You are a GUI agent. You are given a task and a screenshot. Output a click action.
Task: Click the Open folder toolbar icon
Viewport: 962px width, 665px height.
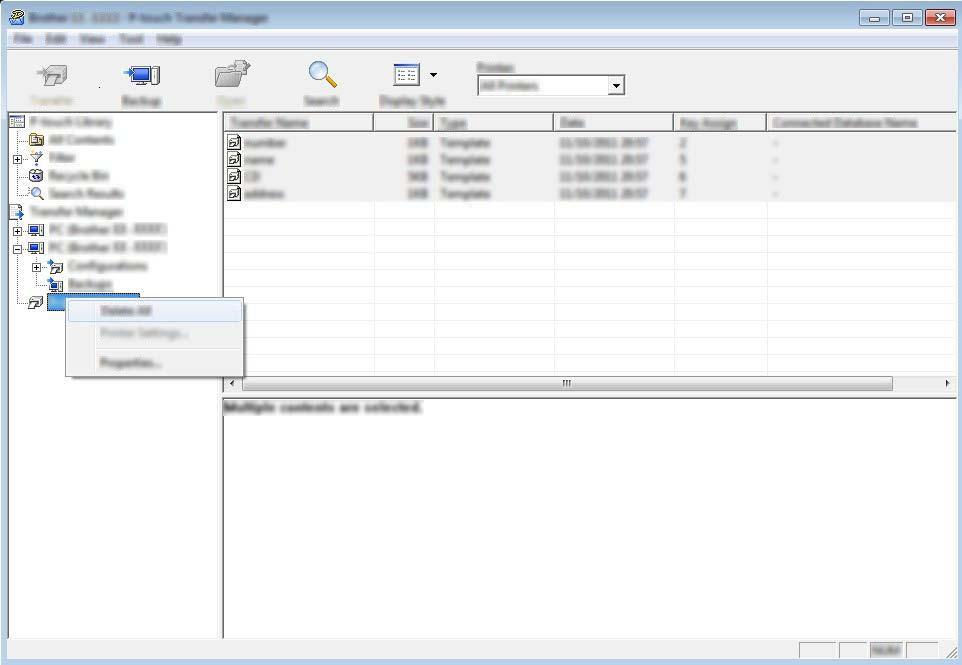tap(232, 75)
